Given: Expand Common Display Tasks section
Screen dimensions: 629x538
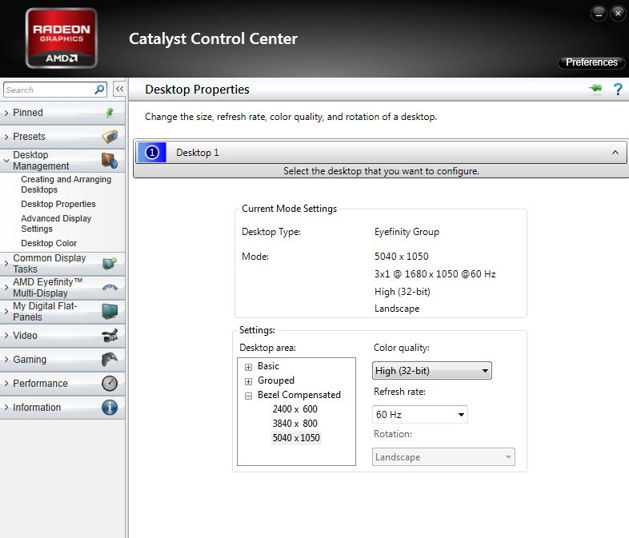Looking at the screenshot, I should click(x=63, y=263).
